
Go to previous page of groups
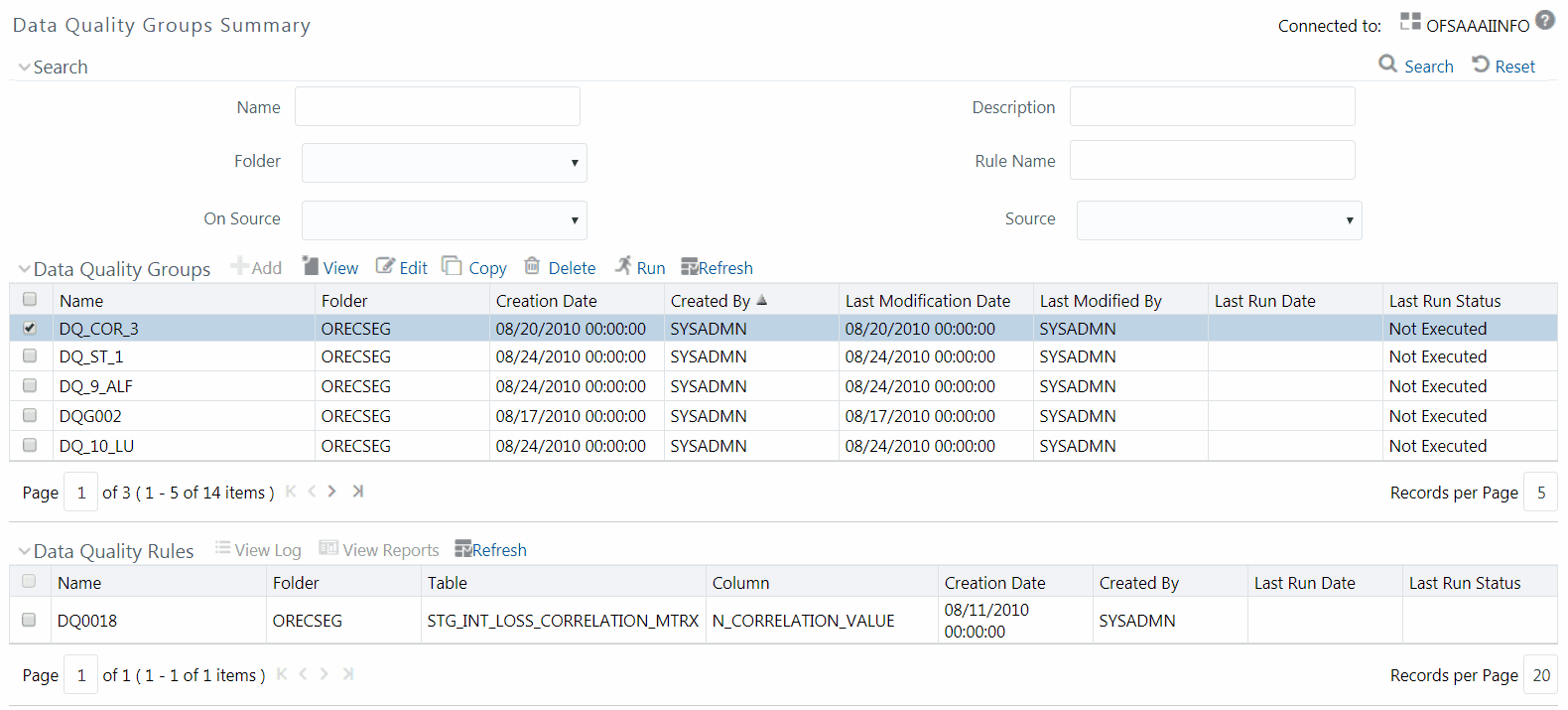pyautogui.click(x=312, y=491)
